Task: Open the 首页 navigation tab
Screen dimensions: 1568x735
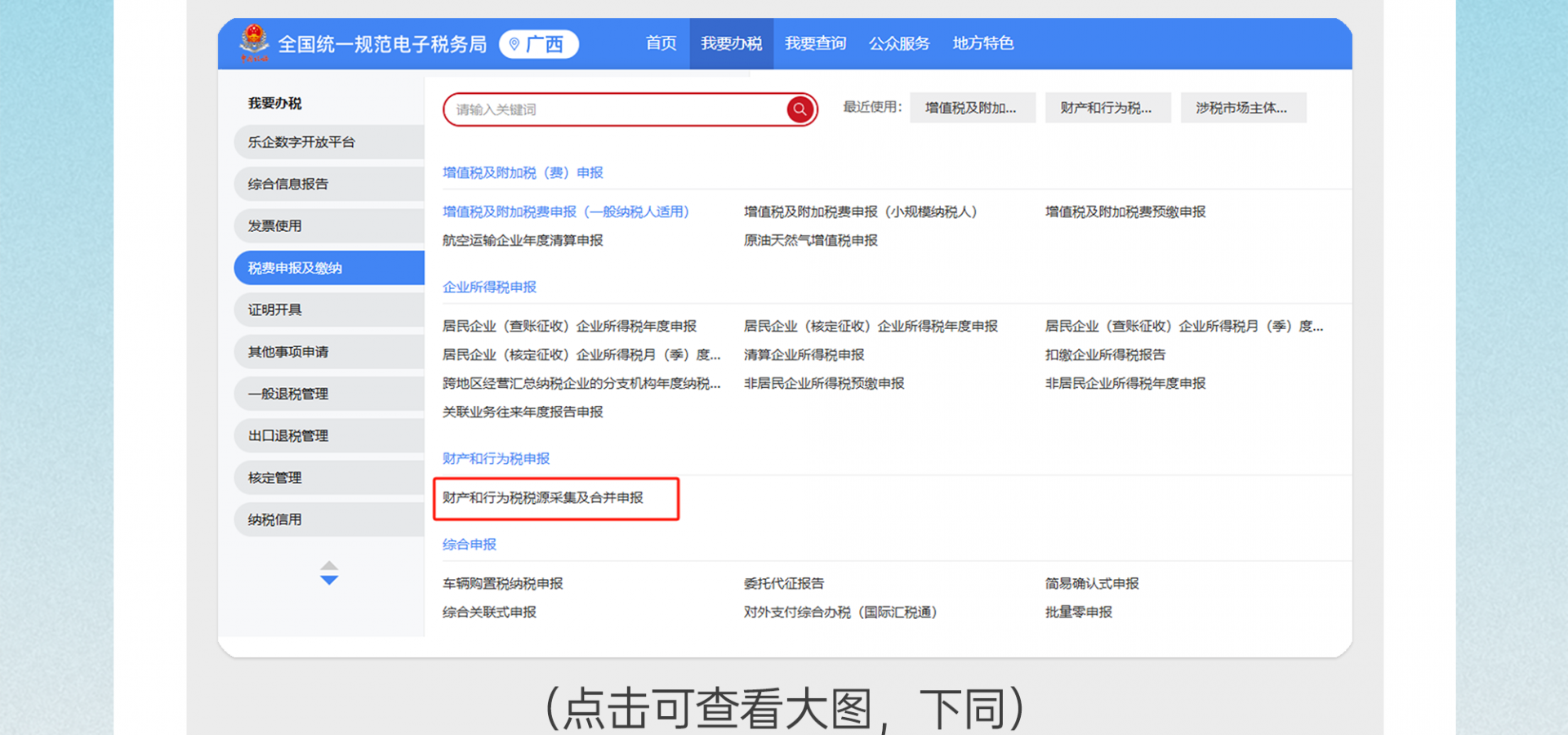Action: pos(661,43)
